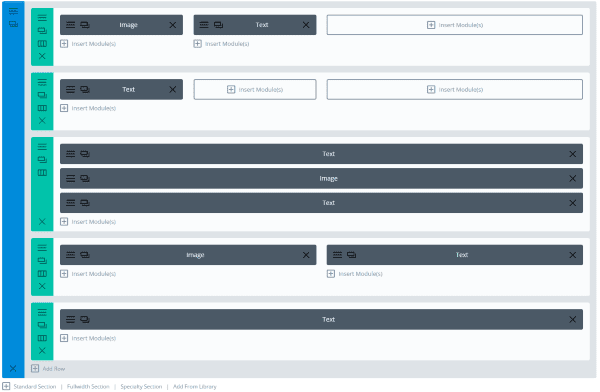Add a new row with Add Row

coord(48,369)
